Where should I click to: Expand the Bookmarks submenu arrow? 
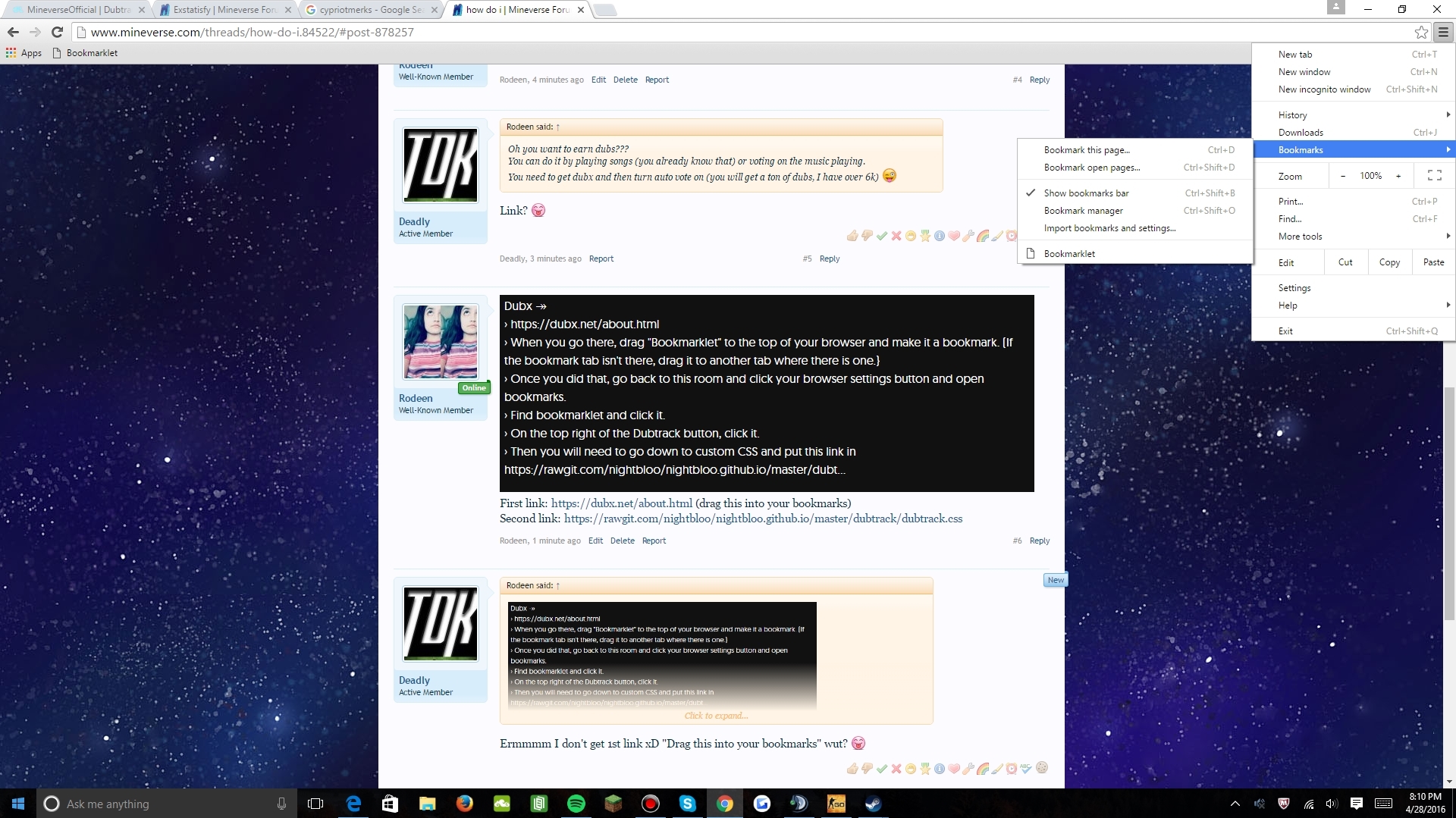coord(1448,150)
